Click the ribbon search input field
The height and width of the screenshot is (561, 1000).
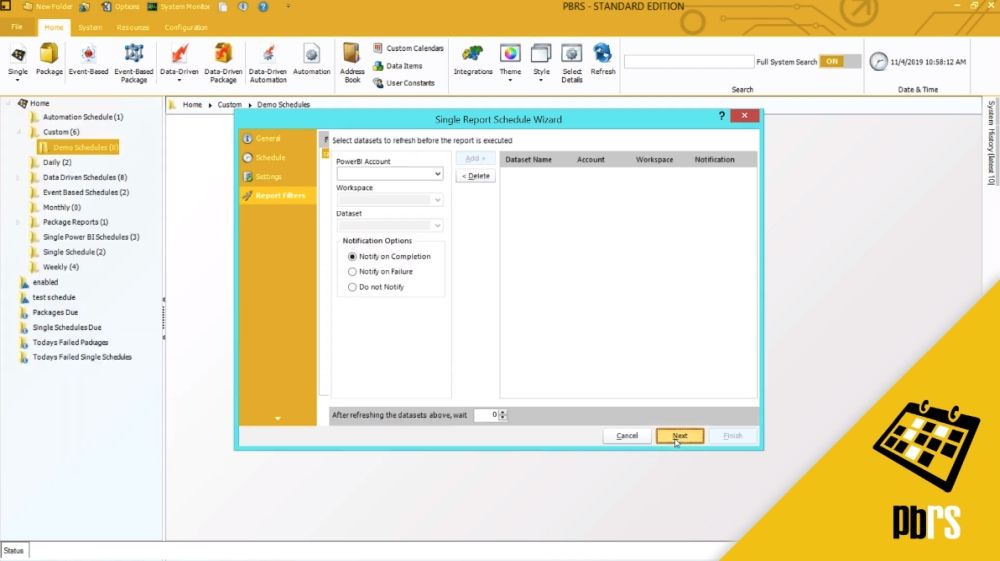[689, 62]
